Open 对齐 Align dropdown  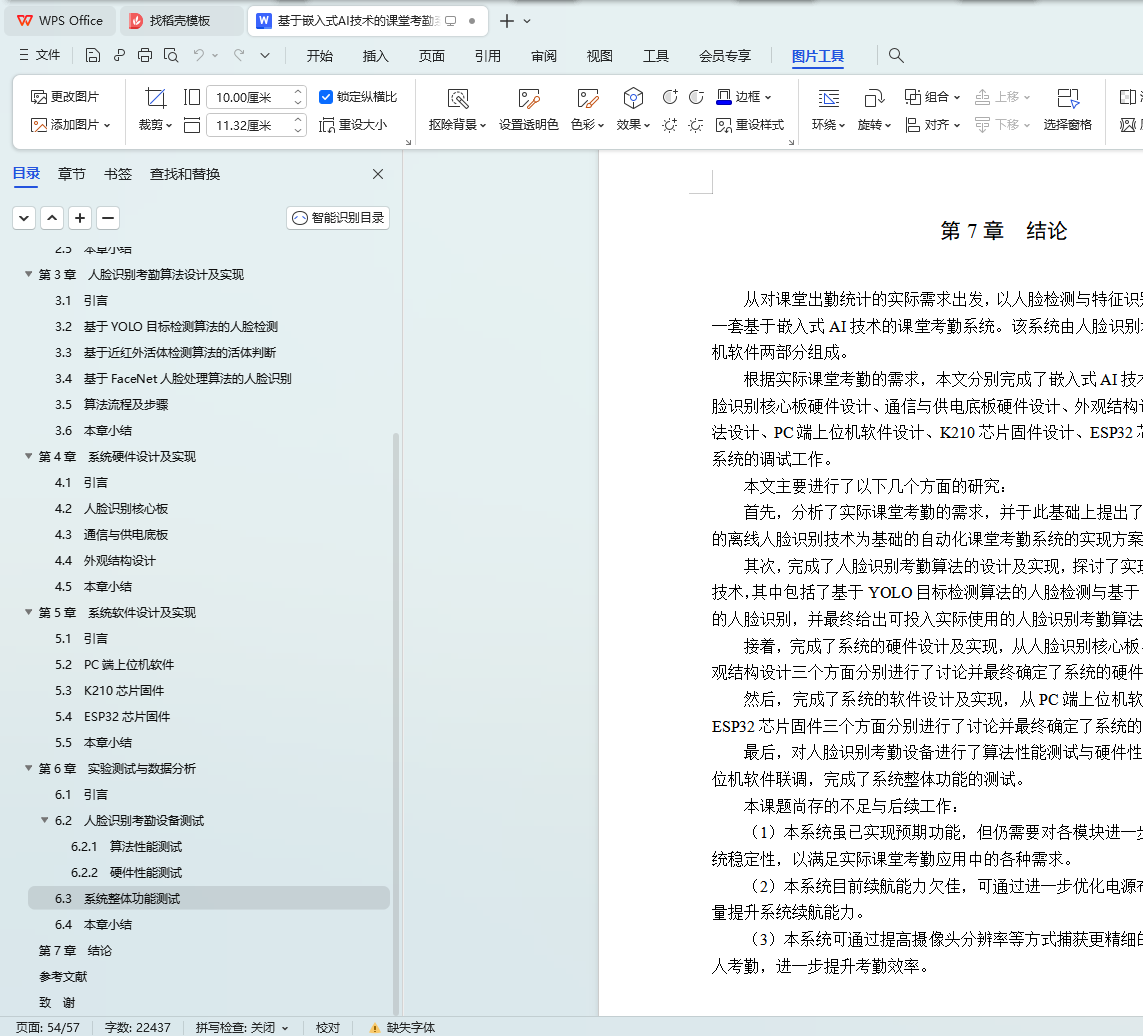(x=932, y=125)
